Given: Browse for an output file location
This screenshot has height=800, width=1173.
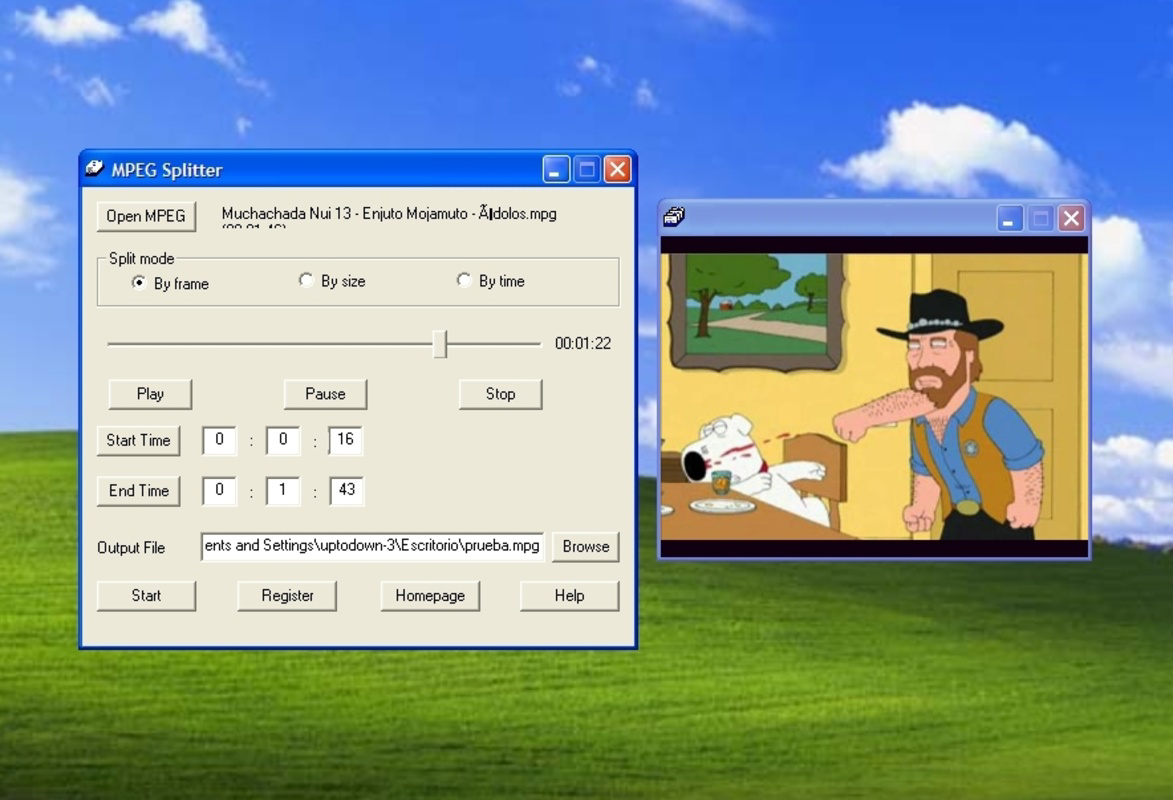Looking at the screenshot, I should (x=586, y=547).
